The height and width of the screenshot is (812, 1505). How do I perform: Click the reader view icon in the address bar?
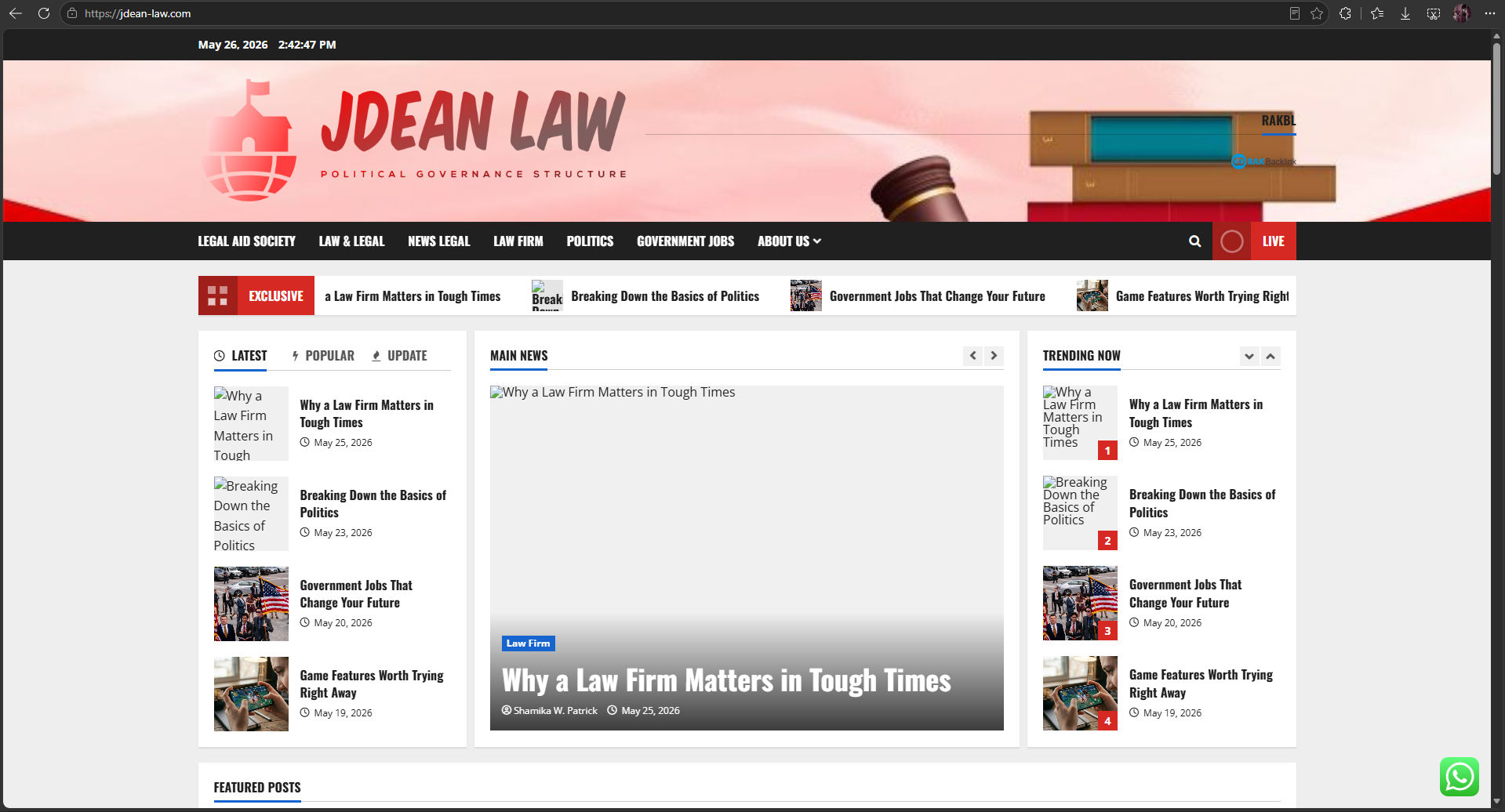pyautogui.click(x=1295, y=13)
